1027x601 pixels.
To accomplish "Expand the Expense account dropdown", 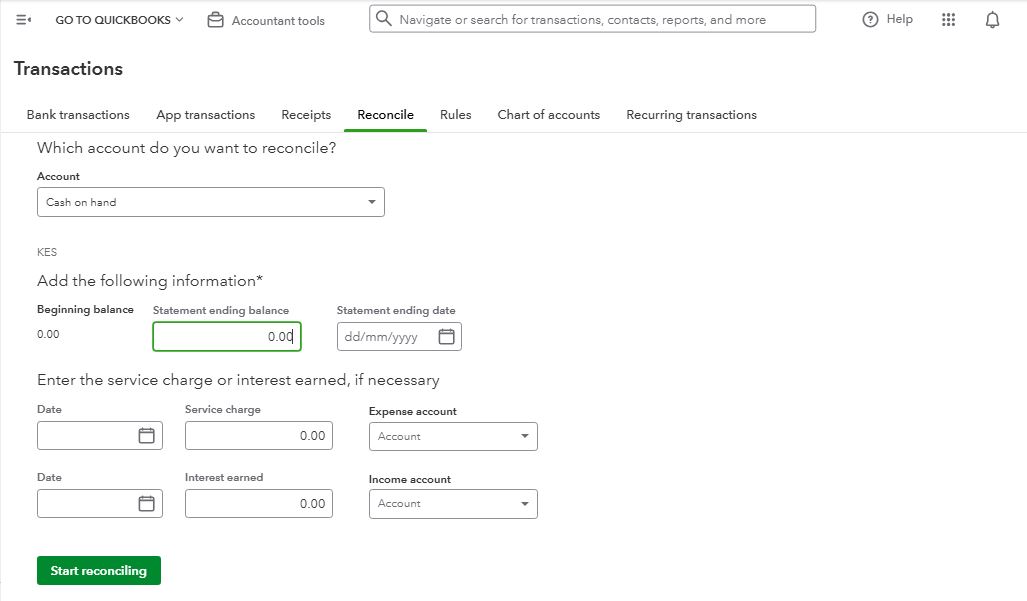I will click(453, 437).
